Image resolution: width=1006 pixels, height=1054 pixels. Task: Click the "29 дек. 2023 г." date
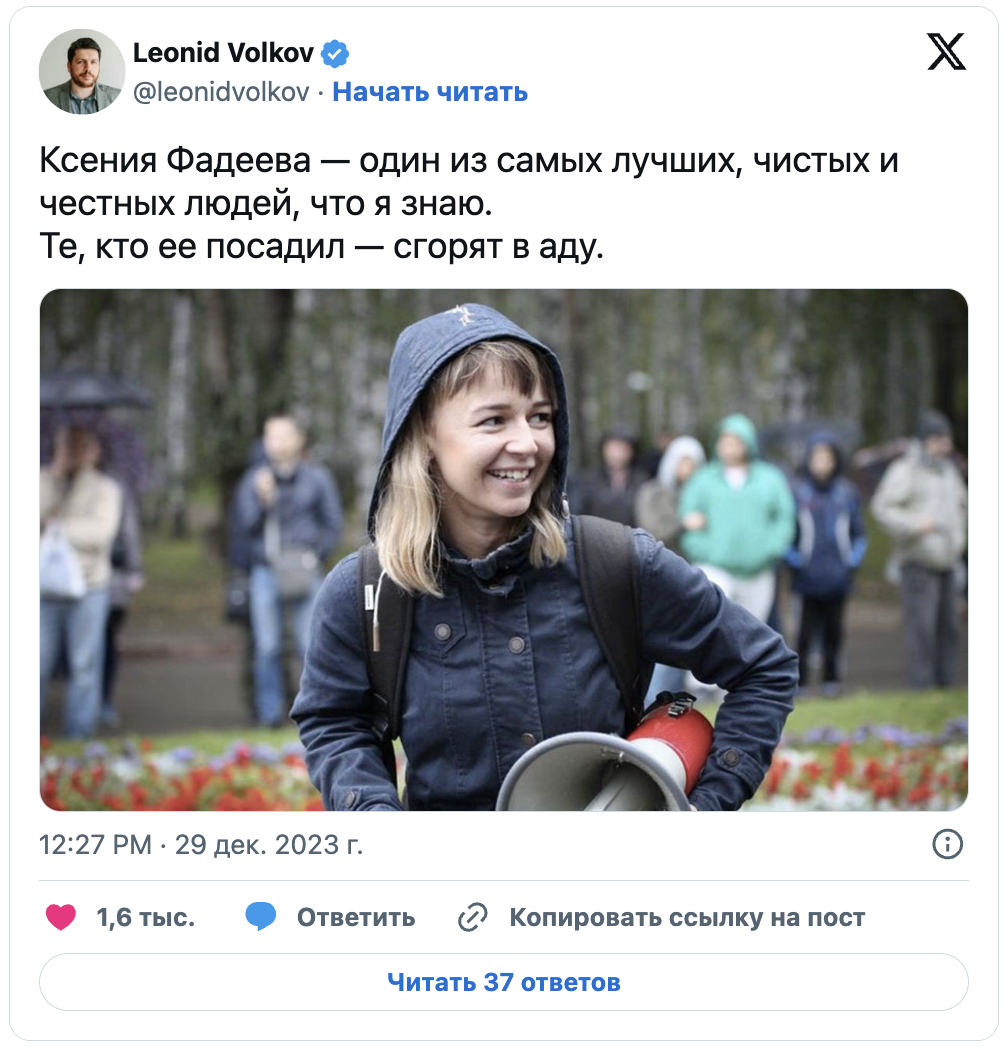tap(269, 844)
